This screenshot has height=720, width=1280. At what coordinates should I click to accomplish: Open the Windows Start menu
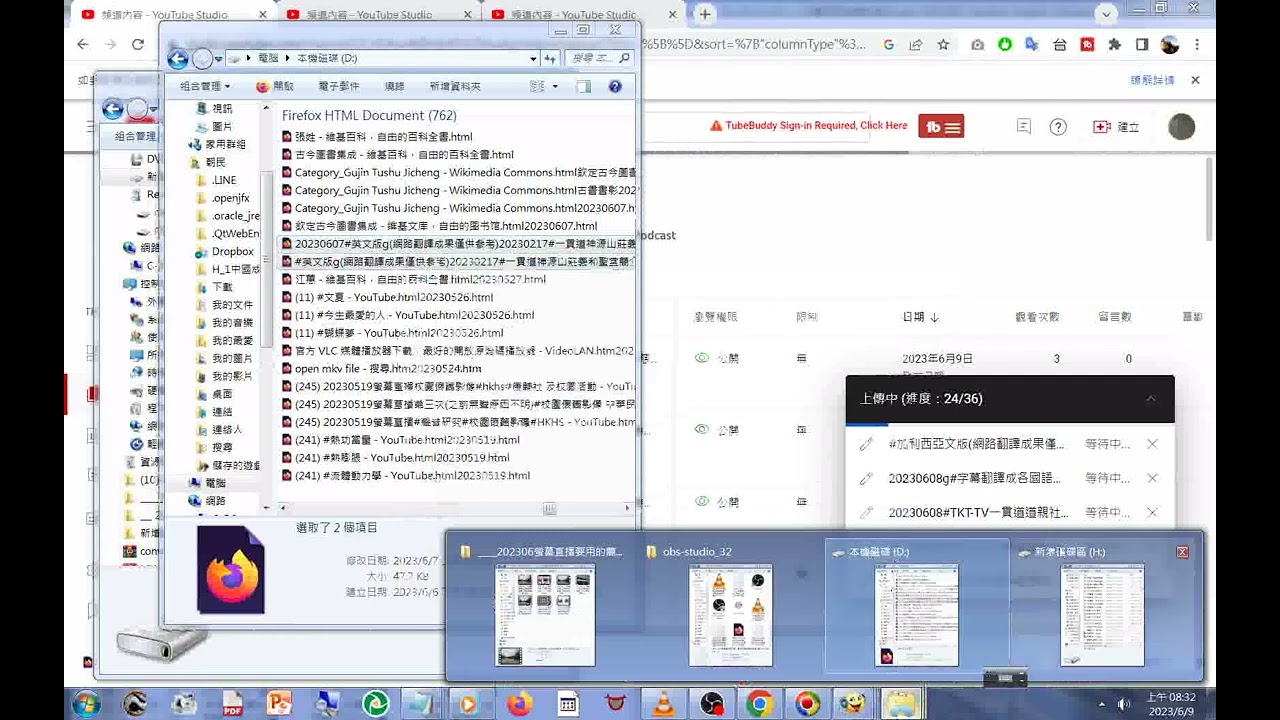click(x=86, y=703)
